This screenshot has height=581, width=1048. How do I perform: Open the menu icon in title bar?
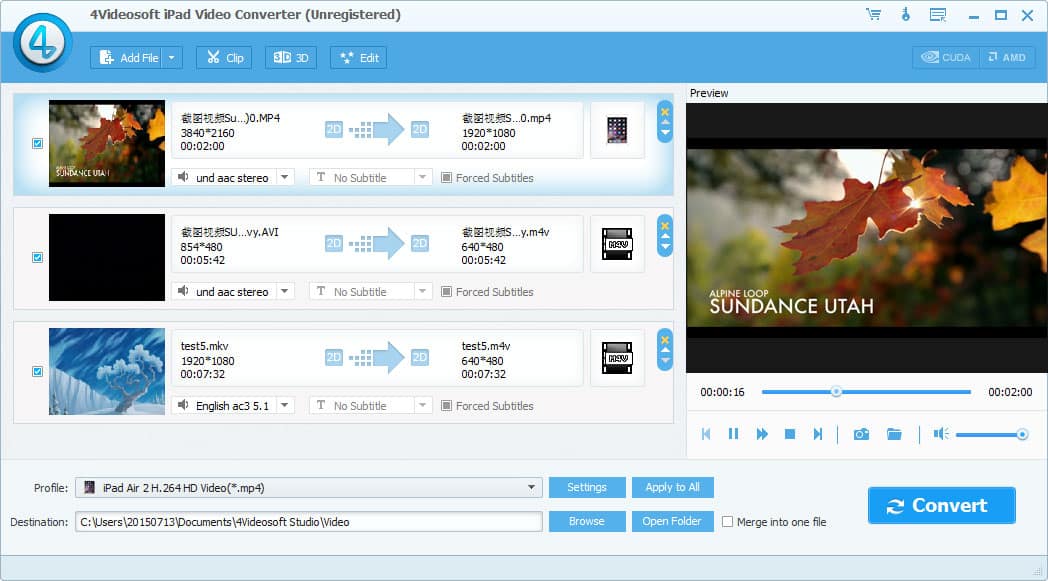tap(938, 14)
